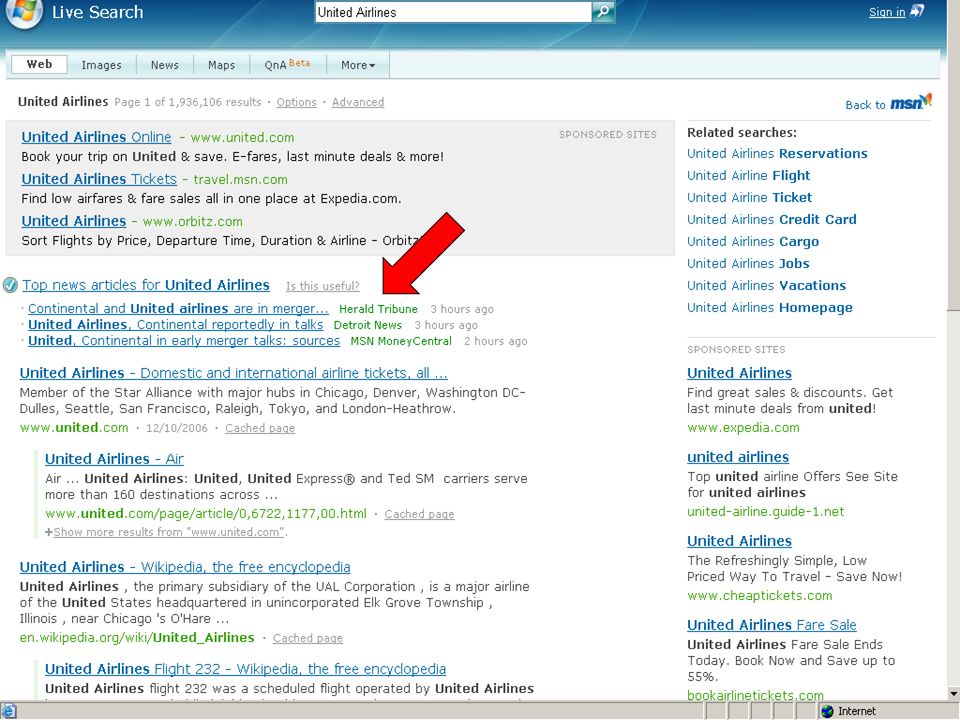
Task: Click the green www.united.com result URL
Action: point(74,427)
